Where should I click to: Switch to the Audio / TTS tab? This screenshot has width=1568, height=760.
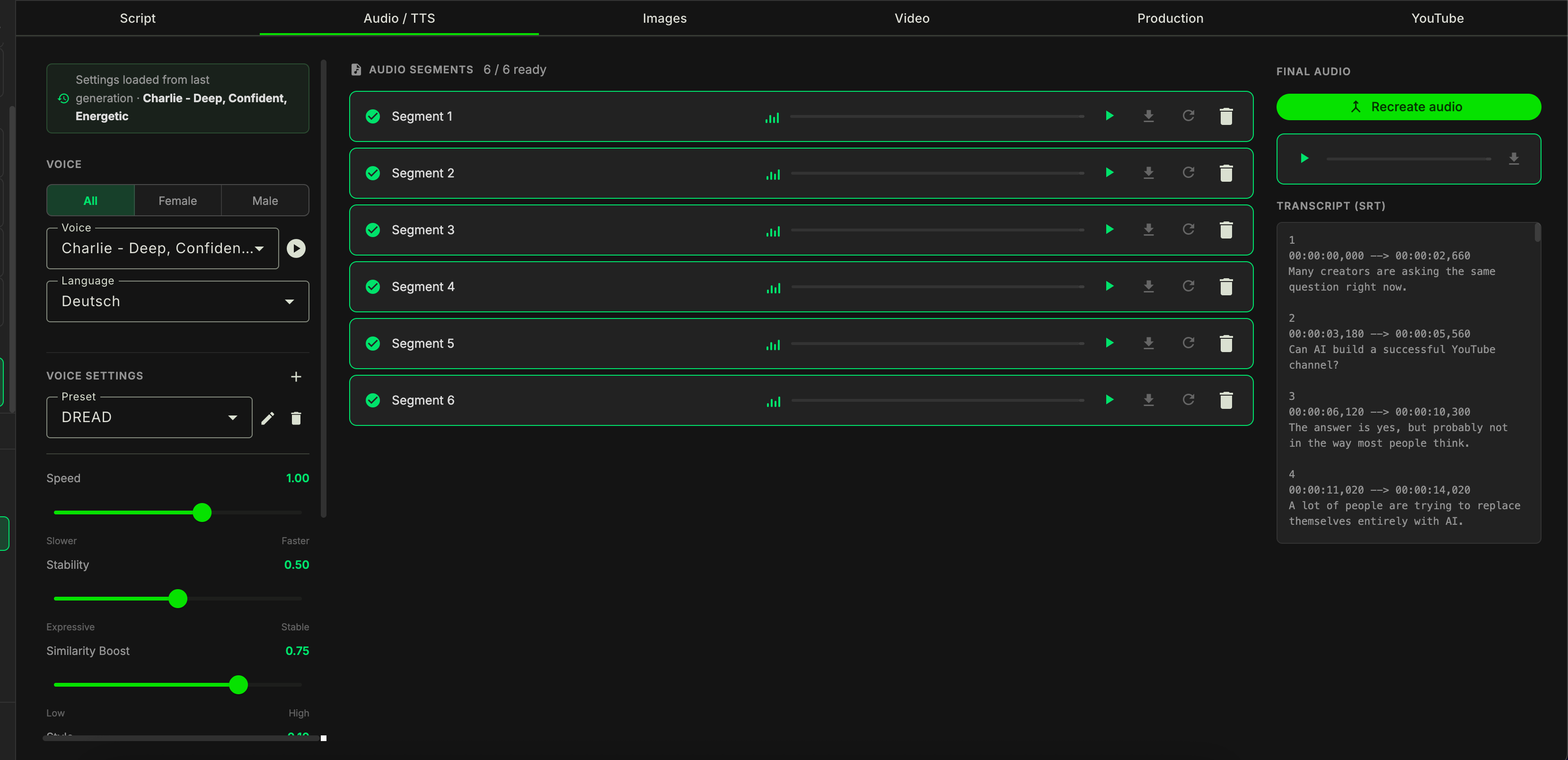pos(399,18)
